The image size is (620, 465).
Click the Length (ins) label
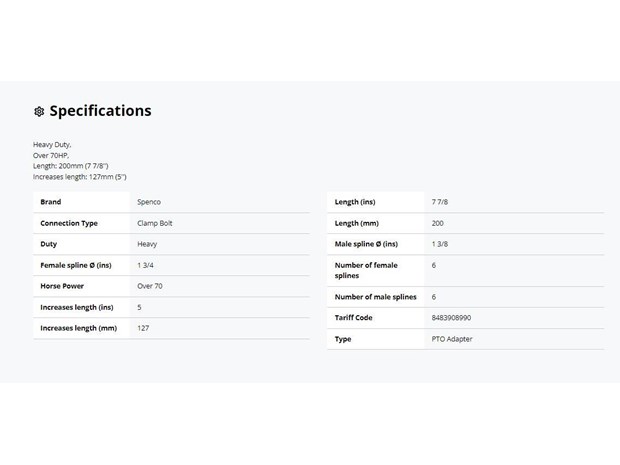355,202
